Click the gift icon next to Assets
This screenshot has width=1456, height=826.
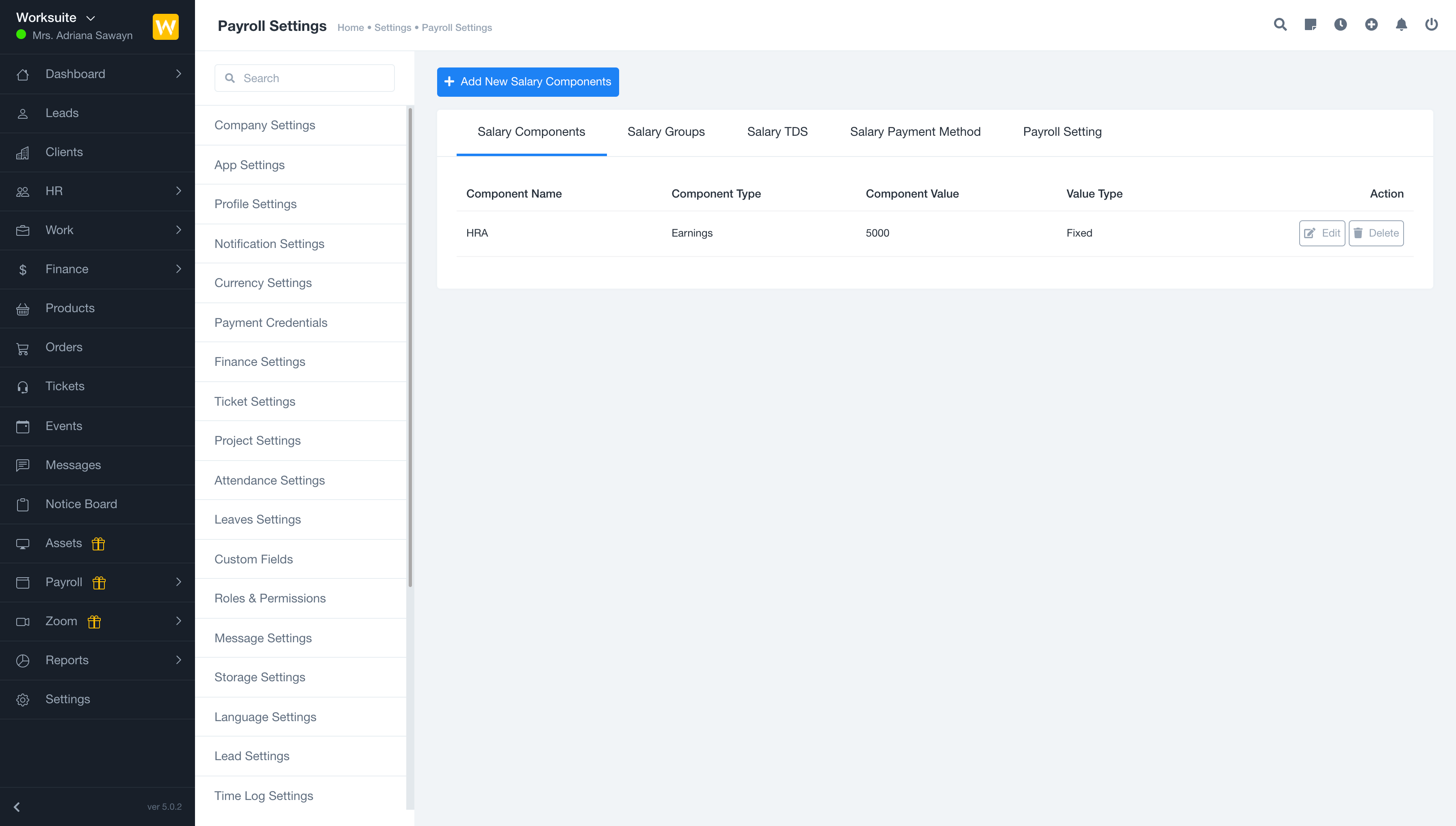pos(98,543)
